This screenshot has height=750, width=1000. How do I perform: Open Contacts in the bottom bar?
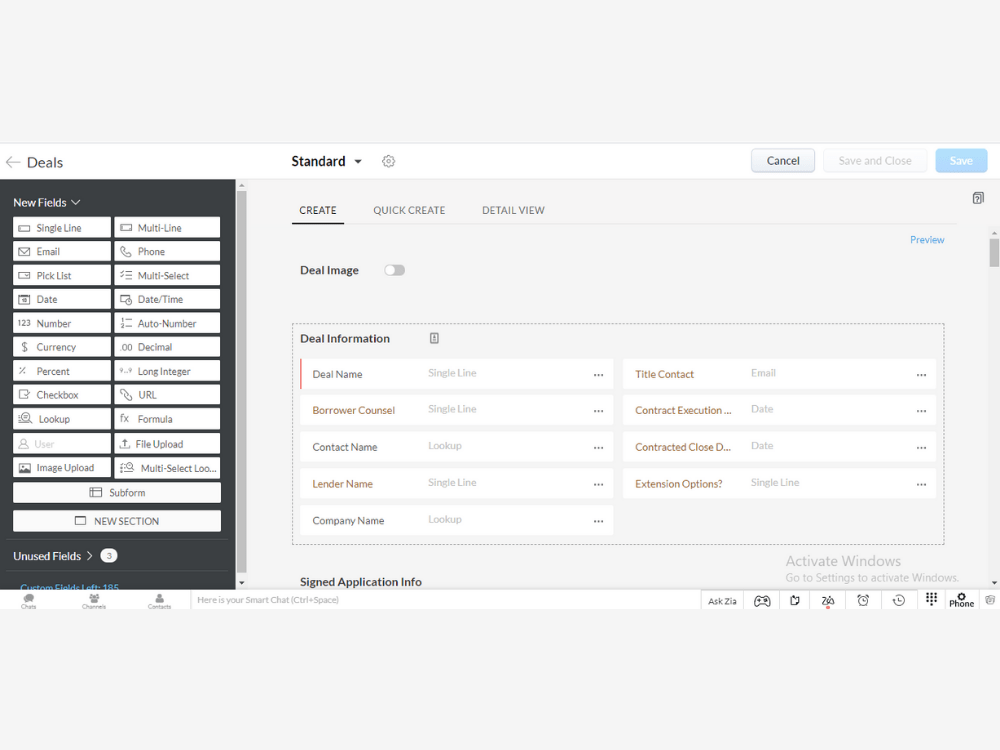159,600
